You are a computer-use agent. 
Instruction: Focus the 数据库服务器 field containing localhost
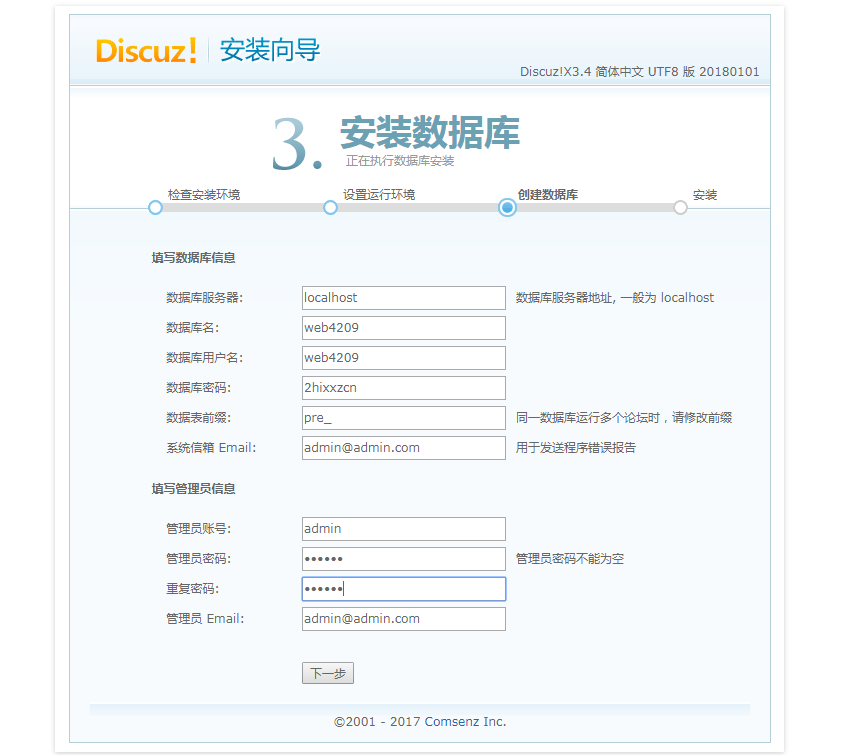point(403,298)
